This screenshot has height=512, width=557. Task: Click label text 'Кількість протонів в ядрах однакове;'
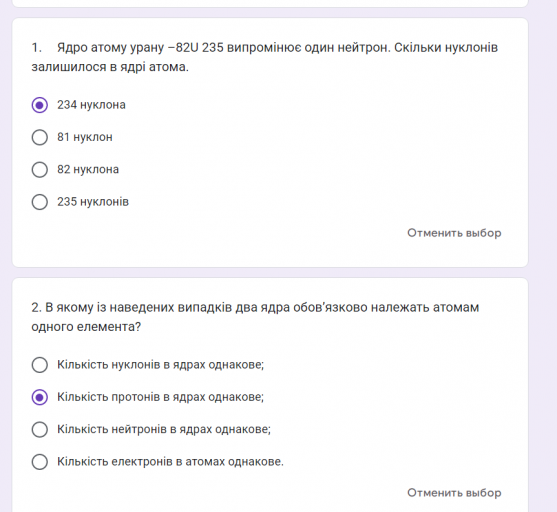[x=161, y=397]
